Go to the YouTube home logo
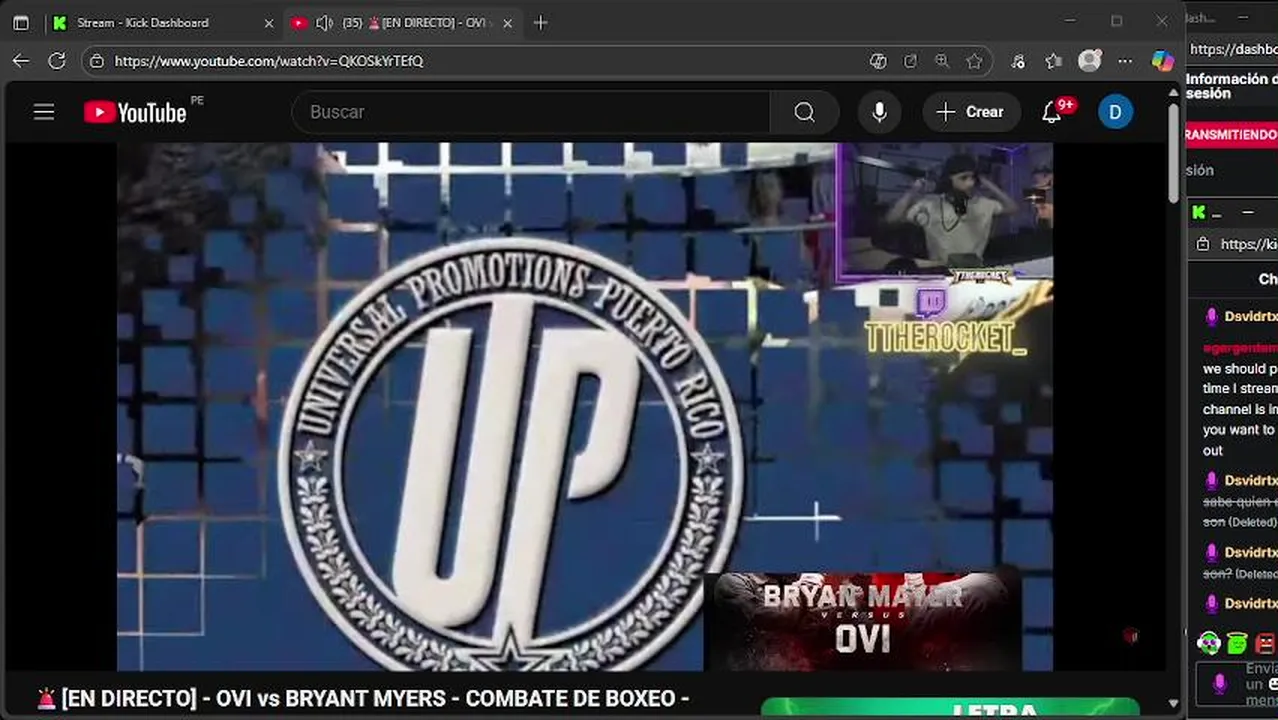This screenshot has width=1278, height=720. point(135,112)
